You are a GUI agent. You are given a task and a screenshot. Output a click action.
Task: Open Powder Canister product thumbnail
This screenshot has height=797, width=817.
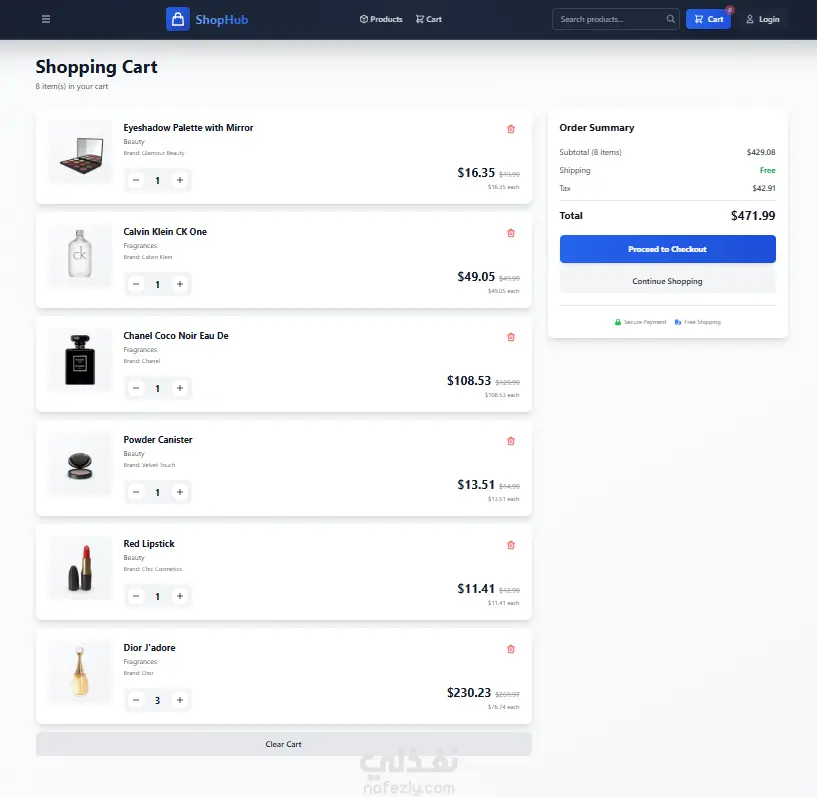coord(80,464)
